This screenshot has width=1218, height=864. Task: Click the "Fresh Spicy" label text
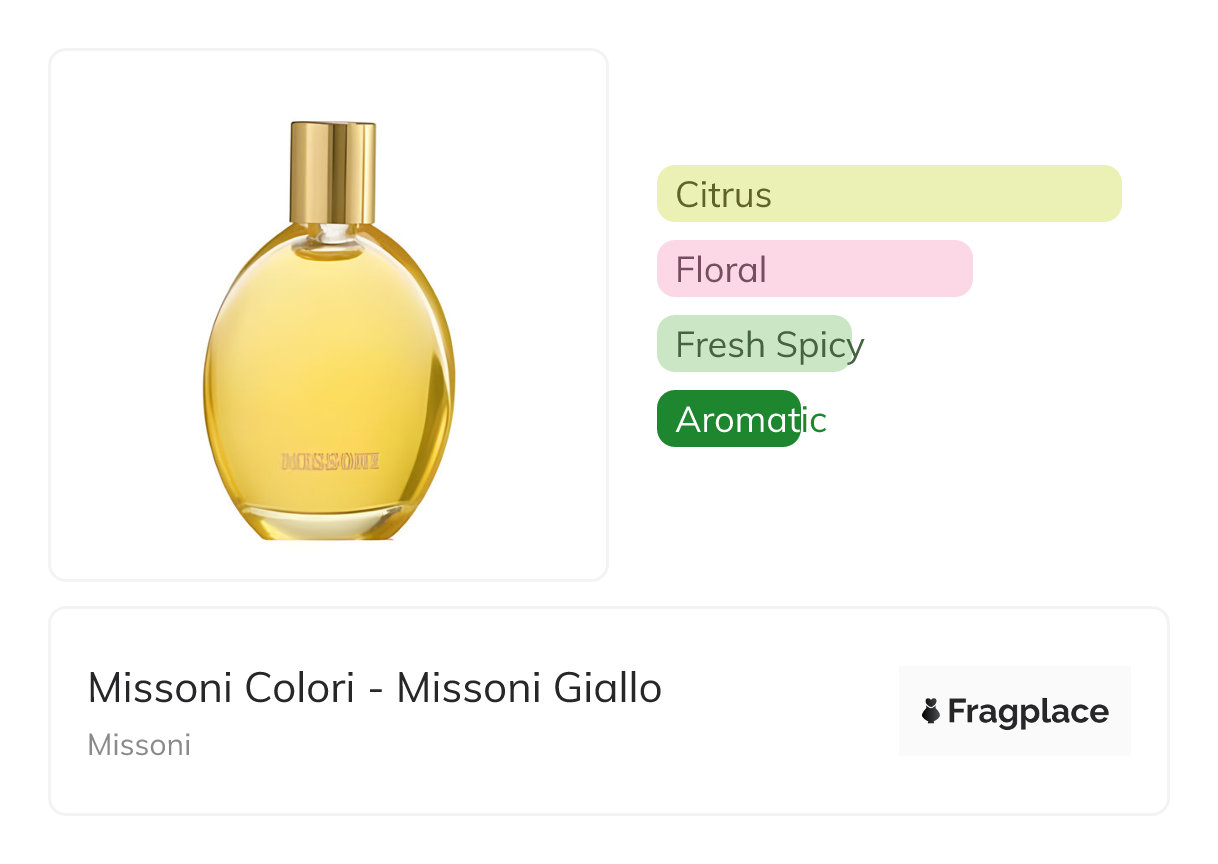point(769,345)
